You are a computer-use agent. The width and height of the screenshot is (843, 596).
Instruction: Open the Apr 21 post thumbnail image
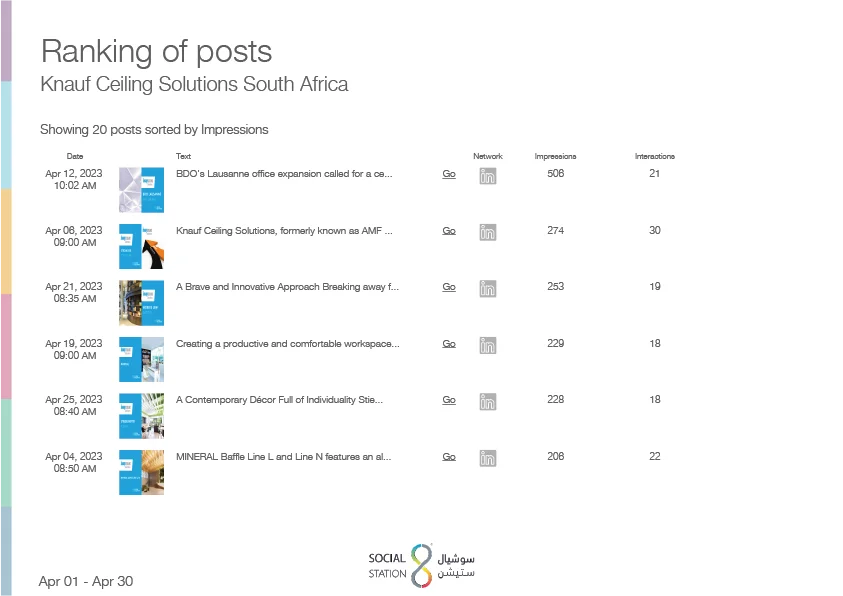pos(141,303)
